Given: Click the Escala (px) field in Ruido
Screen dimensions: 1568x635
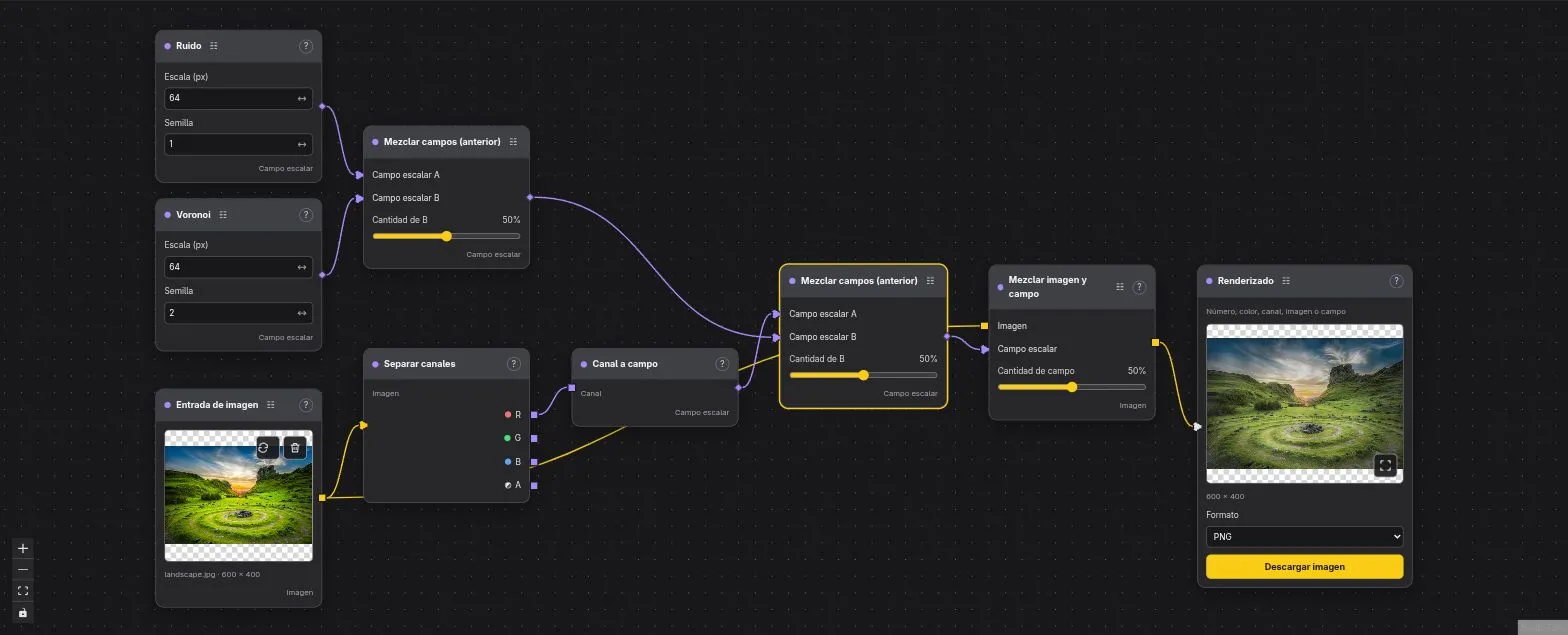Looking at the screenshot, I should (238, 99).
